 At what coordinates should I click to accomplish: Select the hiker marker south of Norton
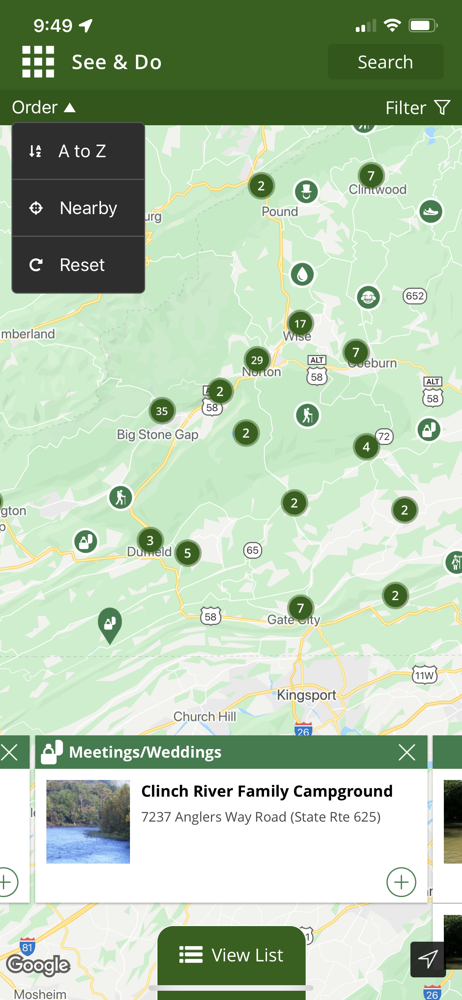pyautogui.click(x=308, y=415)
